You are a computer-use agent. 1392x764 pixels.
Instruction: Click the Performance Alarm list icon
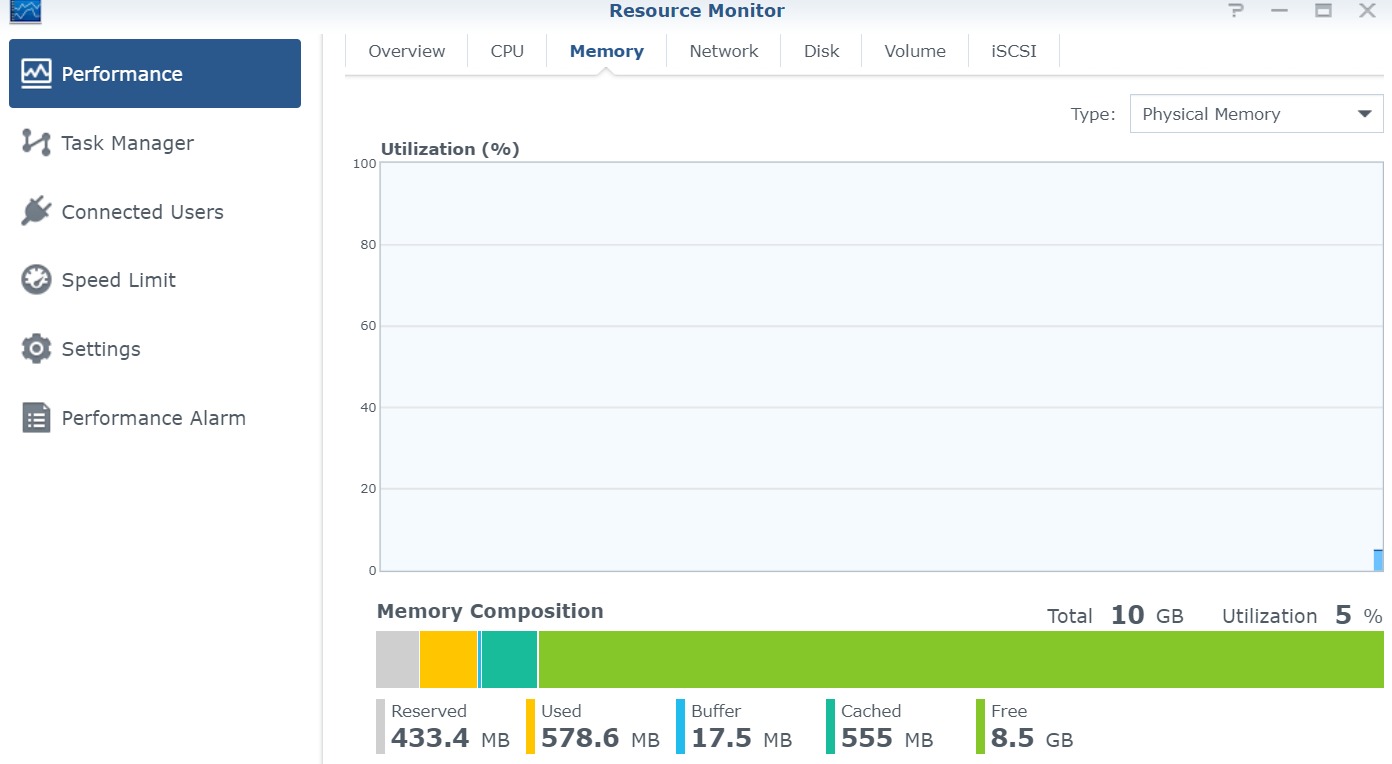click(37, 418)
